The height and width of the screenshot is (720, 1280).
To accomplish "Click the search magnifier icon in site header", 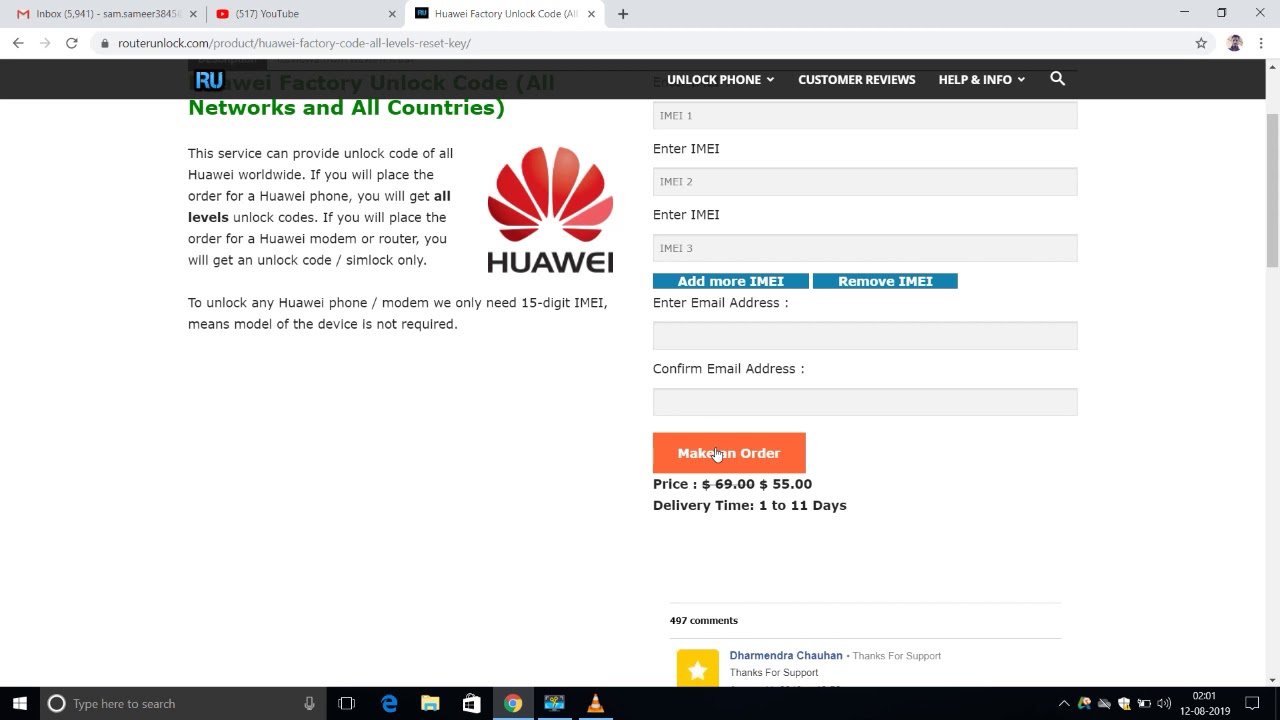I will click(x=1057, y=79).
